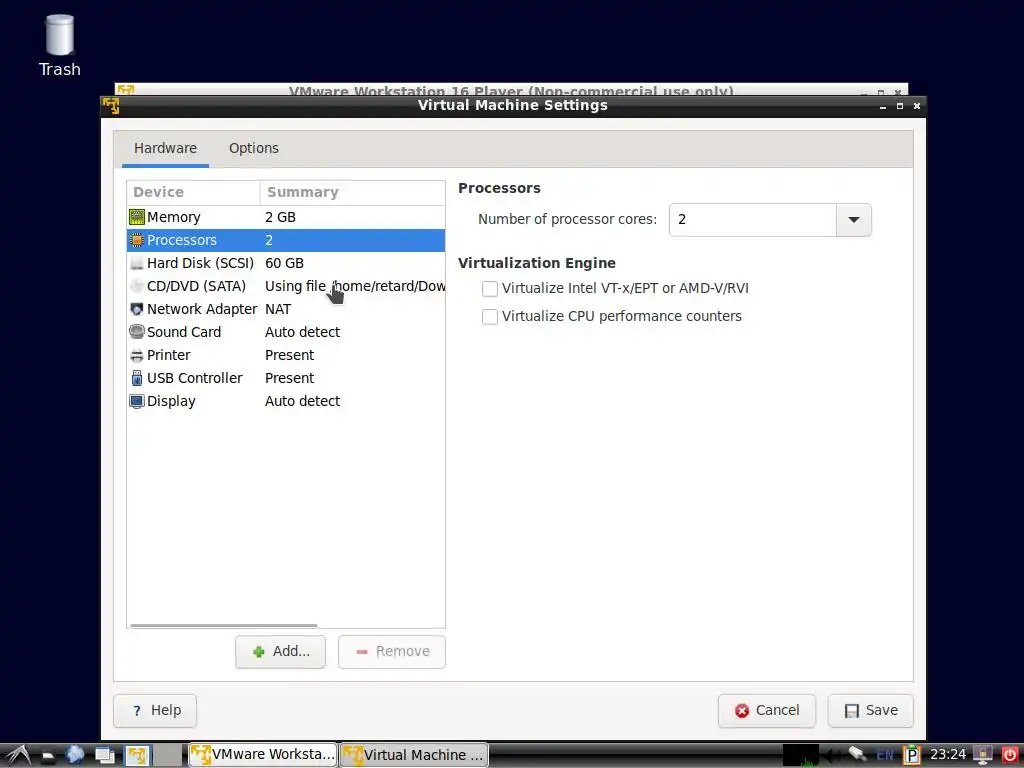Screen dimensions: 1024x768
Task: Open the CPU usage monitor graph
Action: 800,756
